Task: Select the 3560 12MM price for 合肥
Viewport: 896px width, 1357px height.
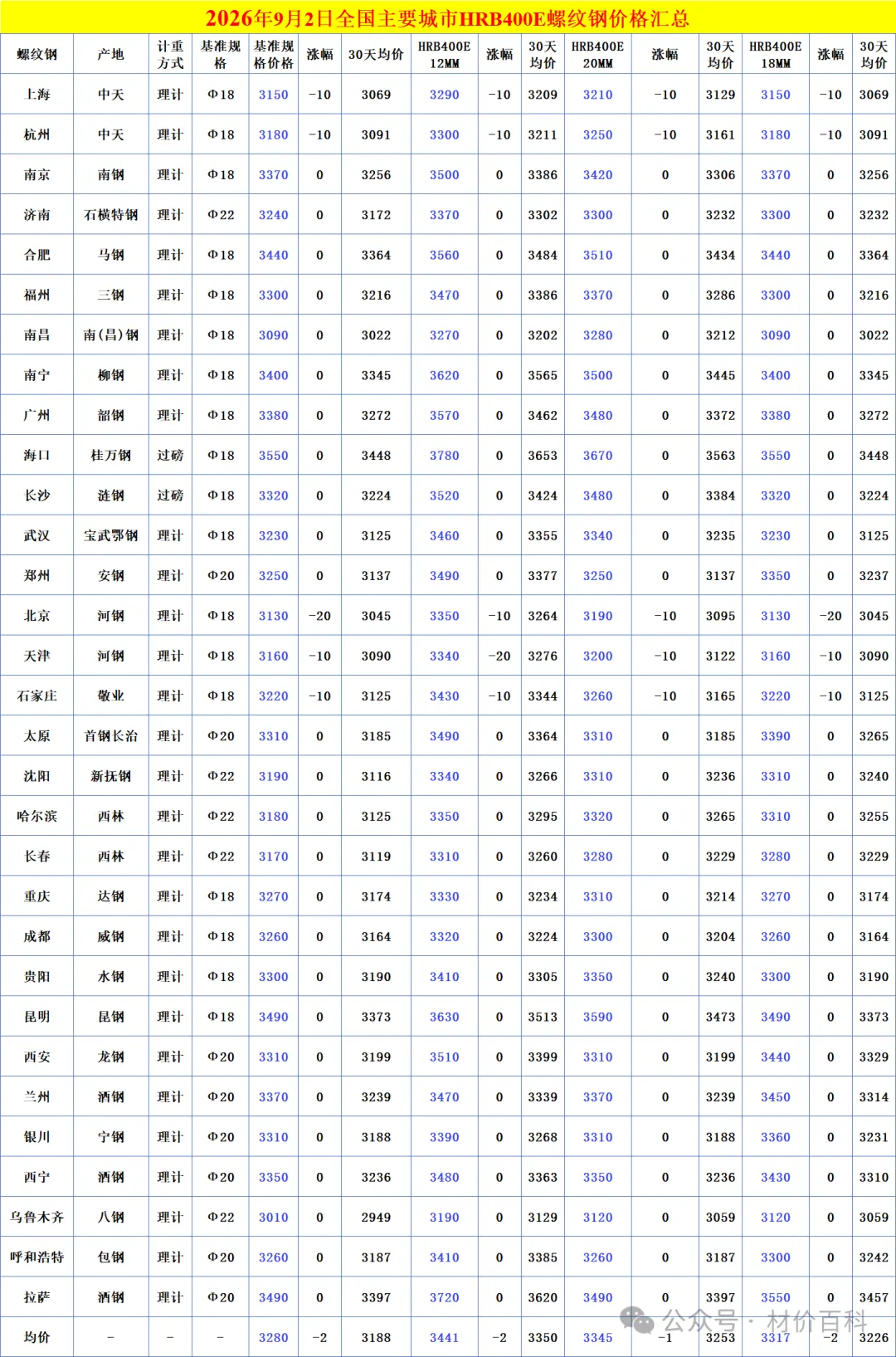Action: tap(445, 255)
